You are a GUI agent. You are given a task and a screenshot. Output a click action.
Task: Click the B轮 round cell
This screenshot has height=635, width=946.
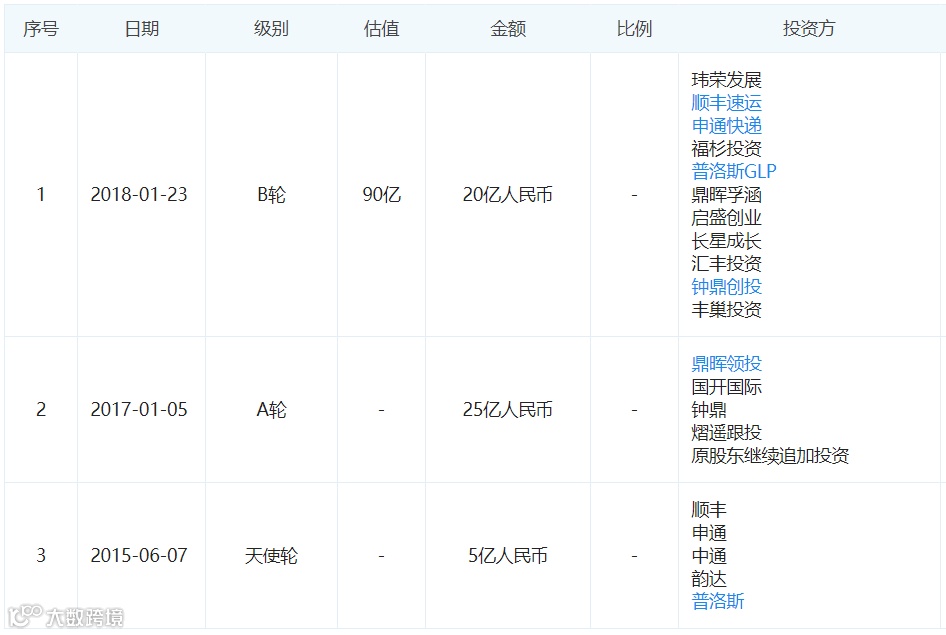pos(271,194)
